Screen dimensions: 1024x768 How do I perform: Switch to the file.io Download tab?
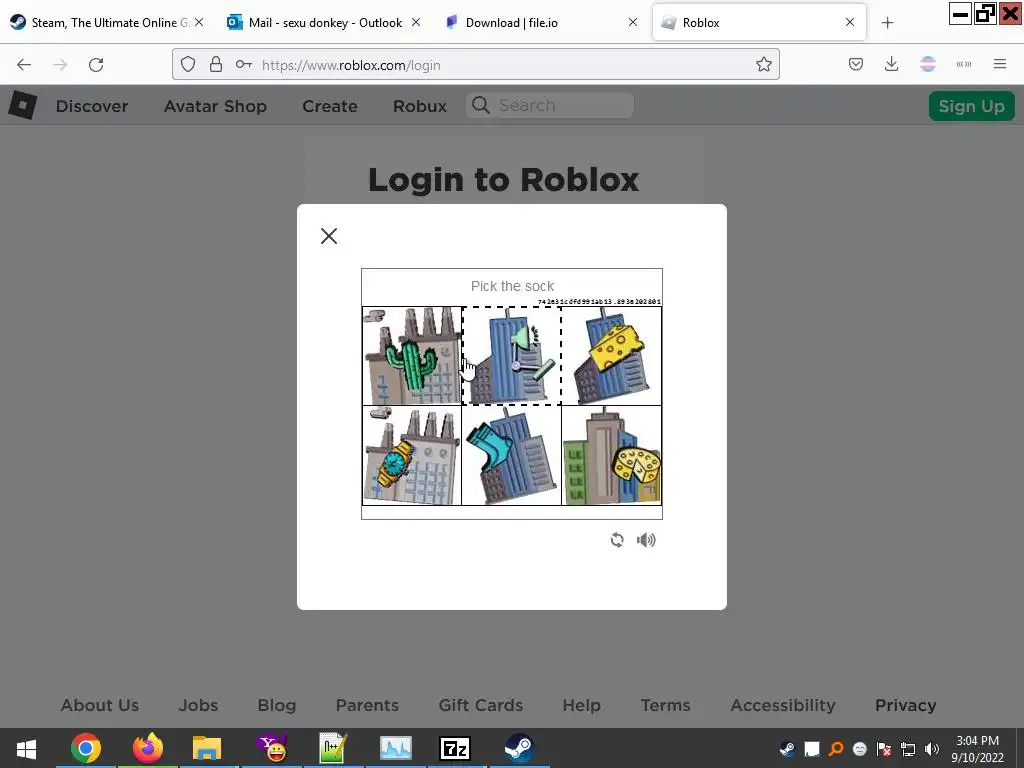(x=542, y=23)
